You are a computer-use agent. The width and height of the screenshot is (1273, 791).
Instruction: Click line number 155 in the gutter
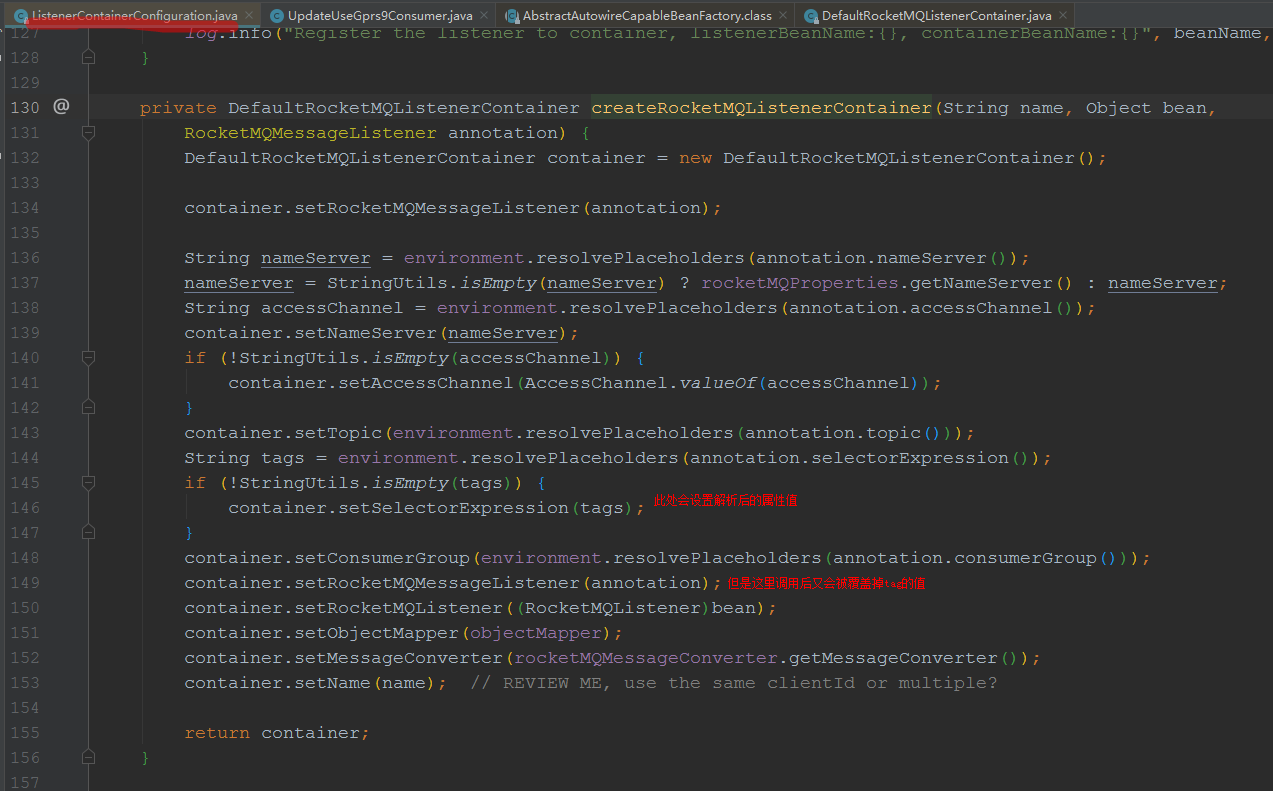pos(23,733)
